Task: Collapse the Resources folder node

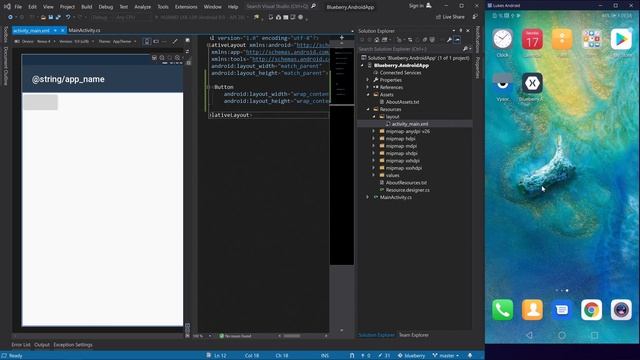Action: pos(368,109)
